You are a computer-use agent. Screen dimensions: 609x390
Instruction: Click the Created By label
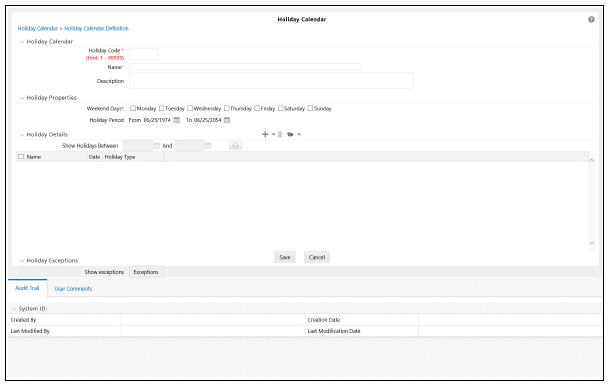click(x=23, y=320)
